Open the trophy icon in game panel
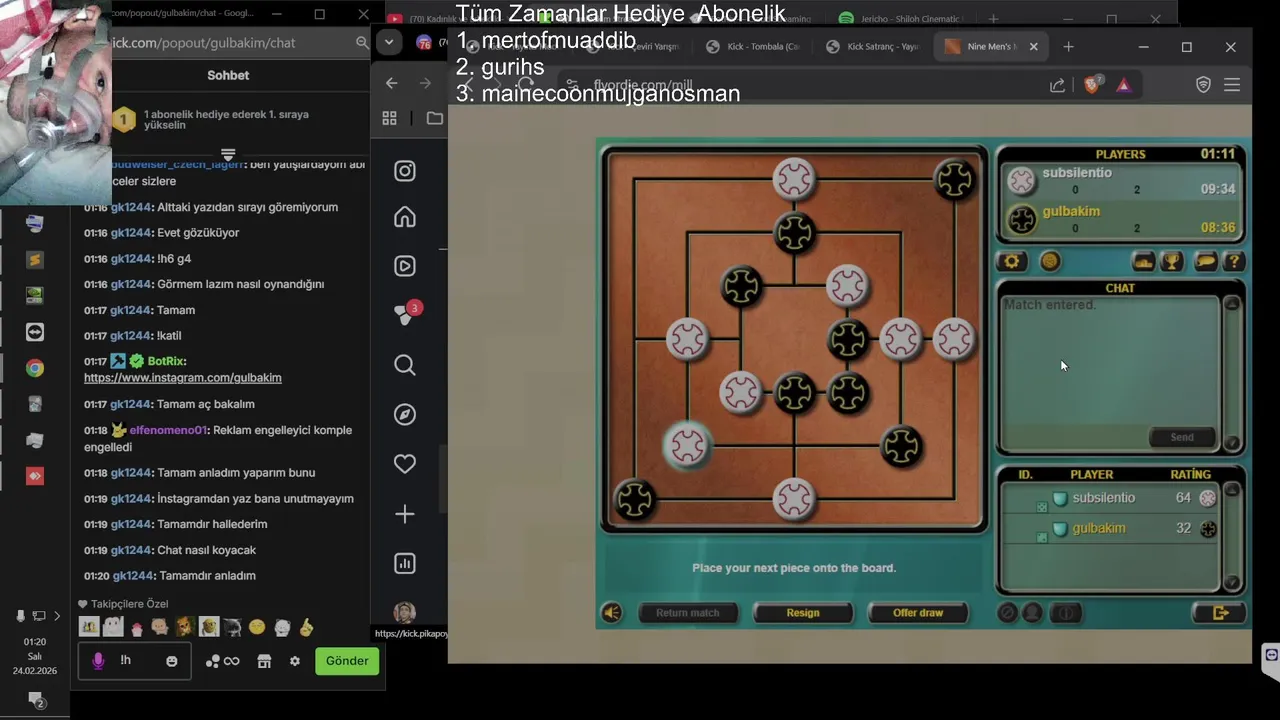The width and height of the screenshot is (1280, 720). [1172, 262]
